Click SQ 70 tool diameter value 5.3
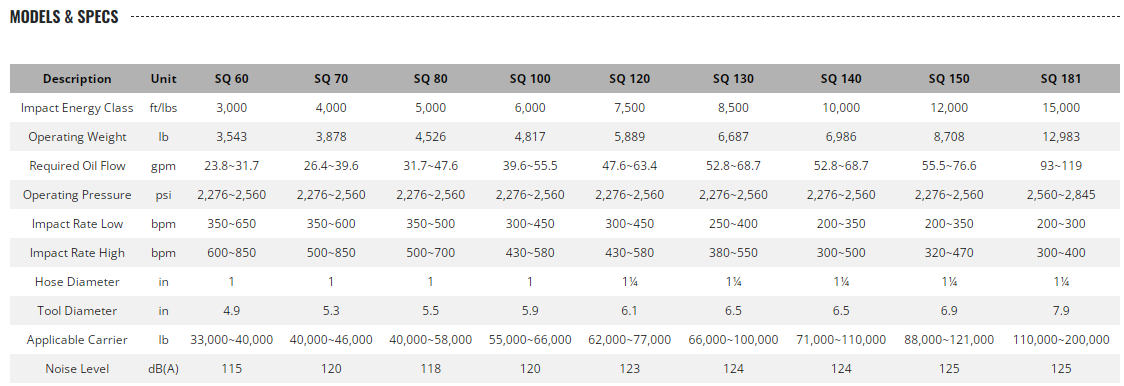Viewport: 1124px width, 386px height. [330, 311]
